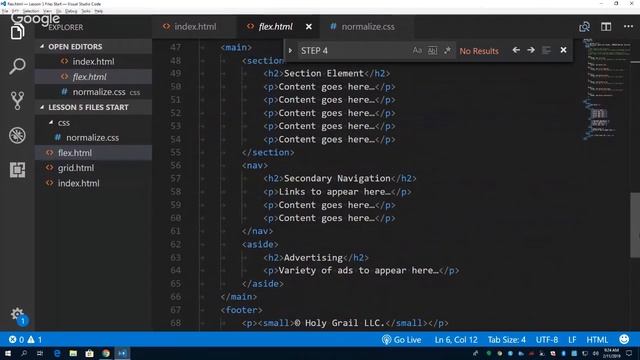640x360 pixels.
Task: Click Ln 6, Col 12 position indicator
Action: click(x=456, y=340)
